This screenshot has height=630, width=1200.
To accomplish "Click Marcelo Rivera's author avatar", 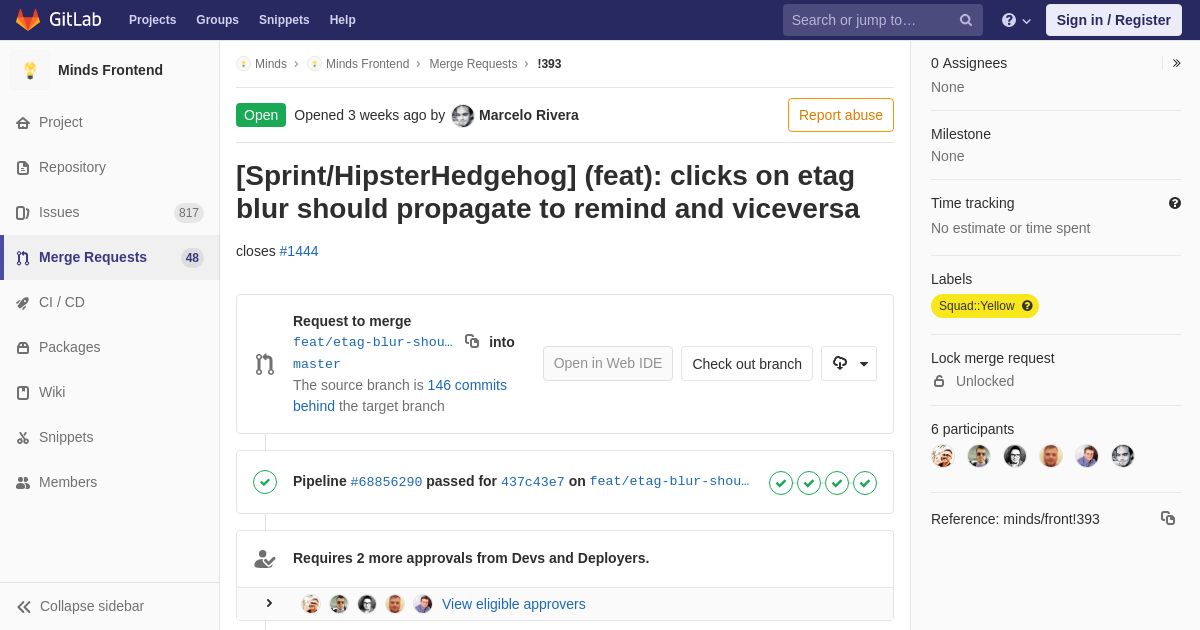I will tap(463, 116).
